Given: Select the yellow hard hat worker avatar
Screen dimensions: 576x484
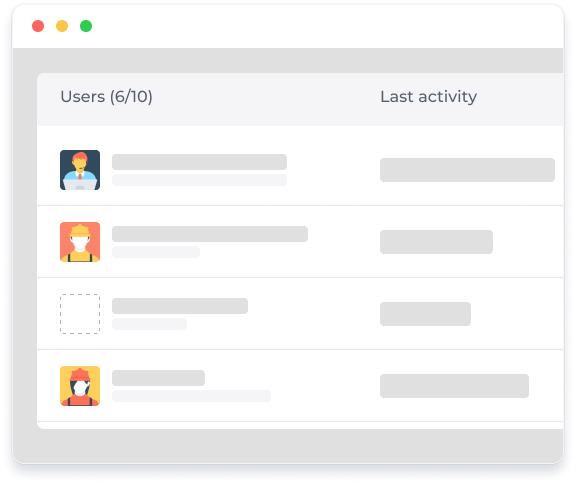Looking at the screenshot, I should 80,242.
